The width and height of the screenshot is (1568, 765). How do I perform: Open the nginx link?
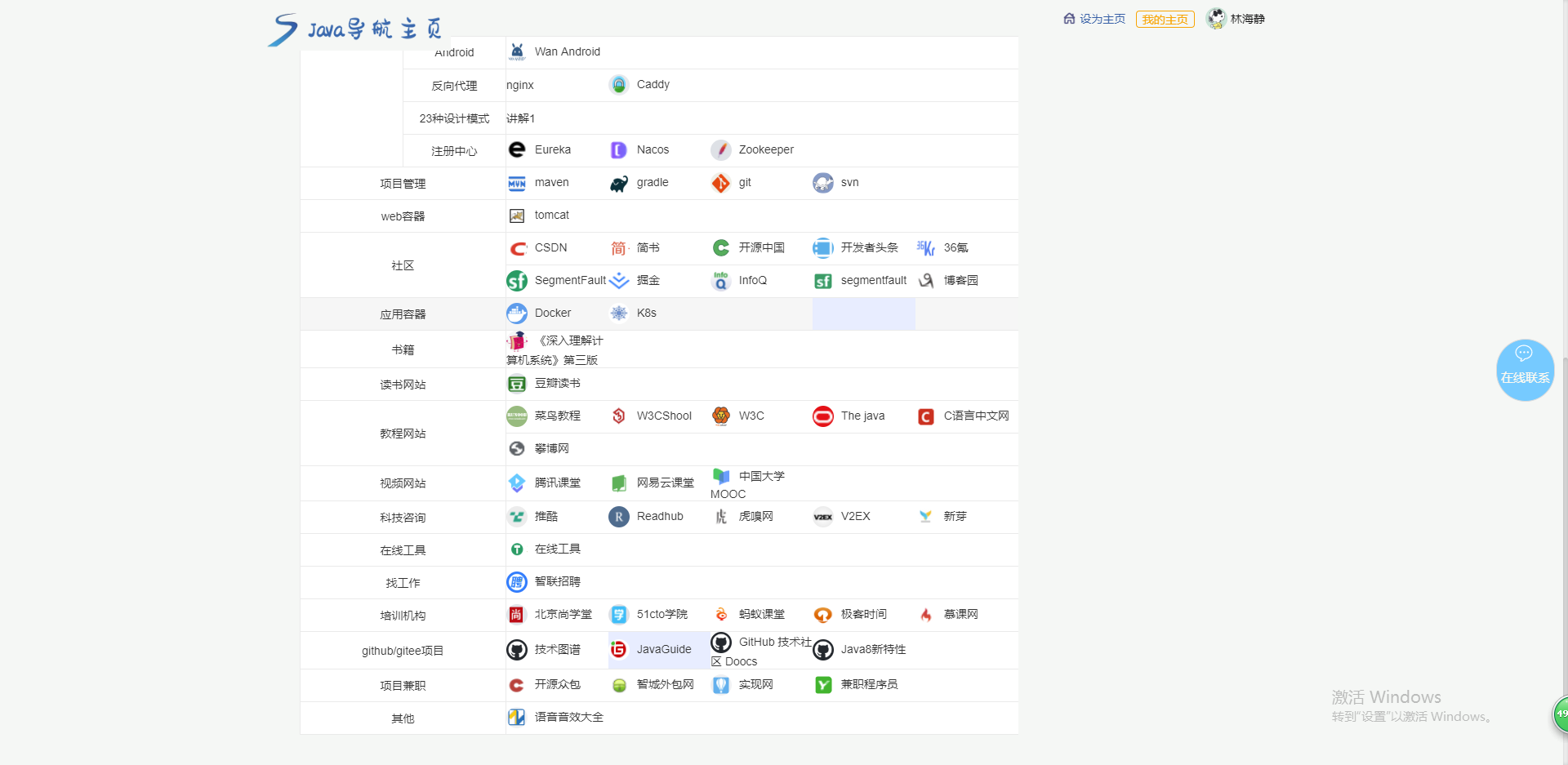pos(520,85)
